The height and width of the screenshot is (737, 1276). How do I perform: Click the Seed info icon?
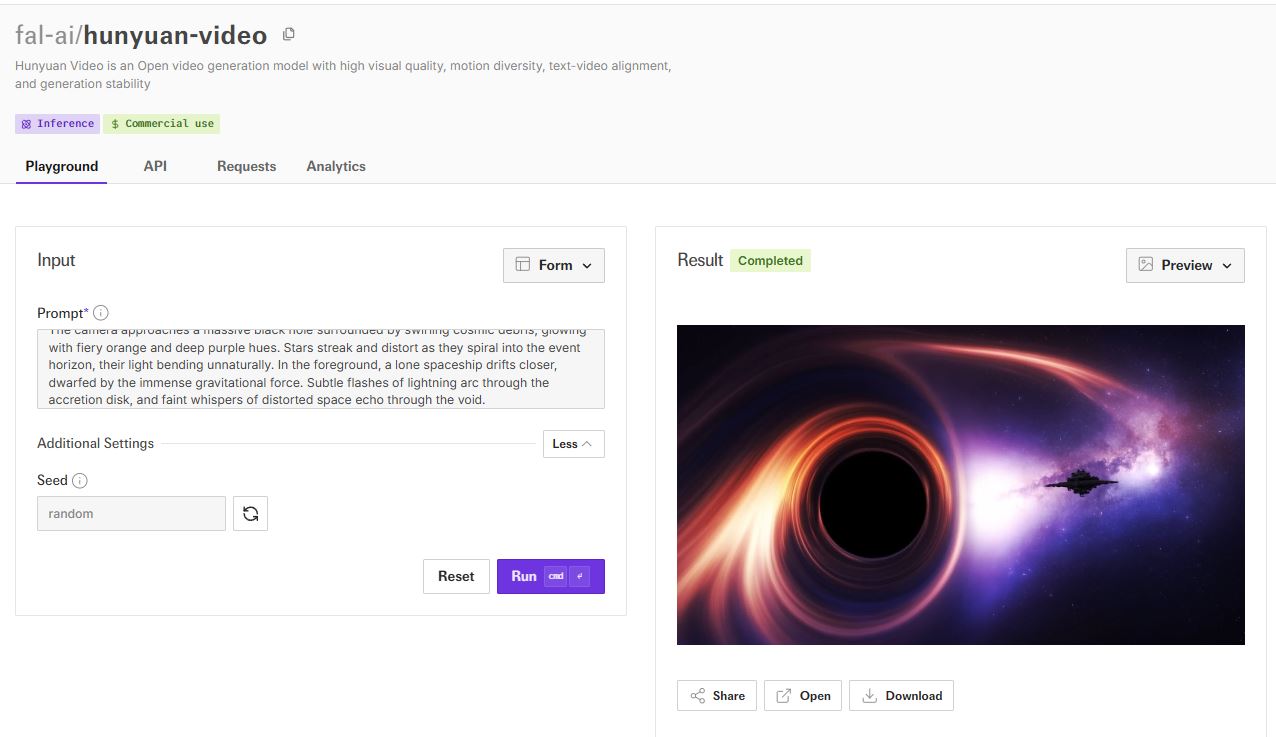pos(80,480)
